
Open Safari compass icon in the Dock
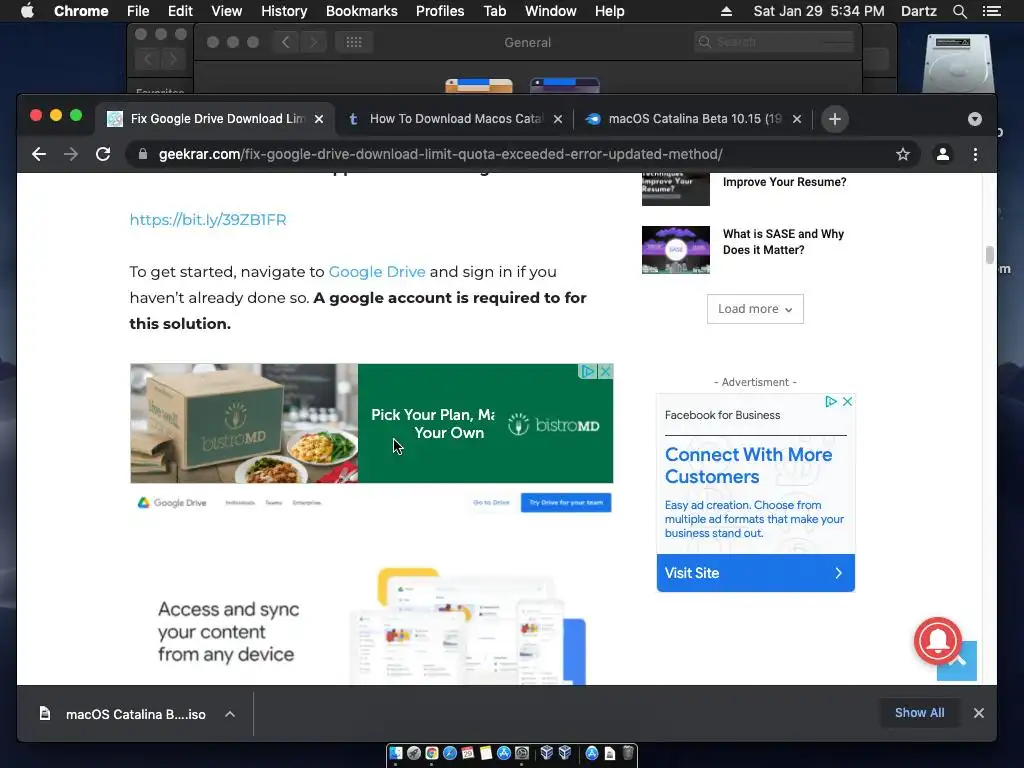(x=450, y=753)
